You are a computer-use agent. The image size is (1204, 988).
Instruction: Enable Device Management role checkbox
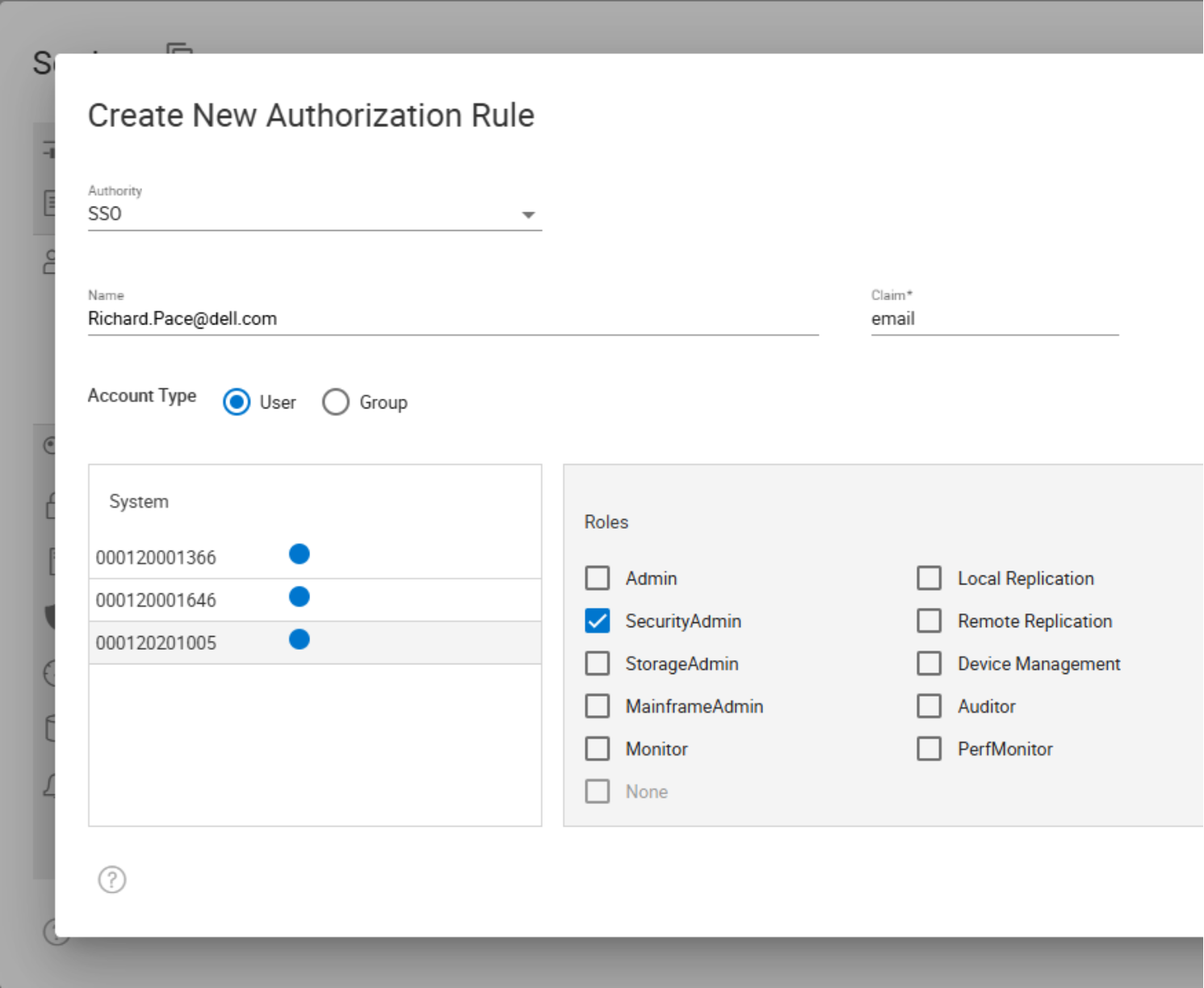click(x=929, y=664)
